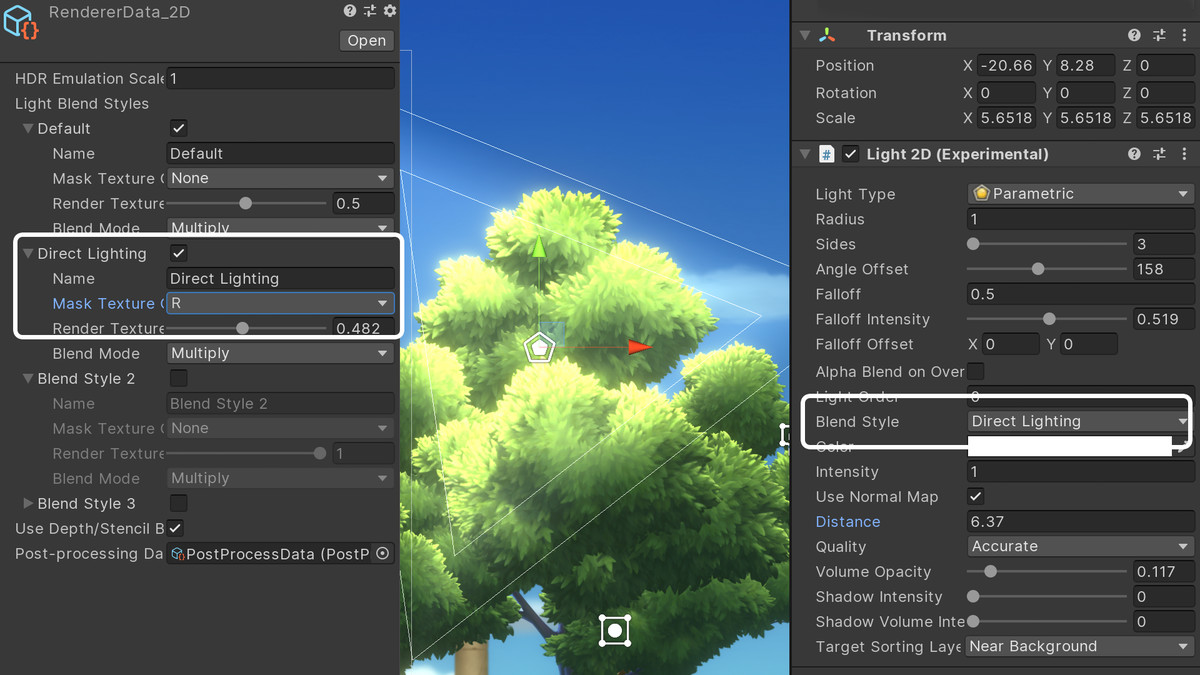Click the red X-axis move arrow
The height and width of the screenshot is (675, 1200).
pos(639,347)
